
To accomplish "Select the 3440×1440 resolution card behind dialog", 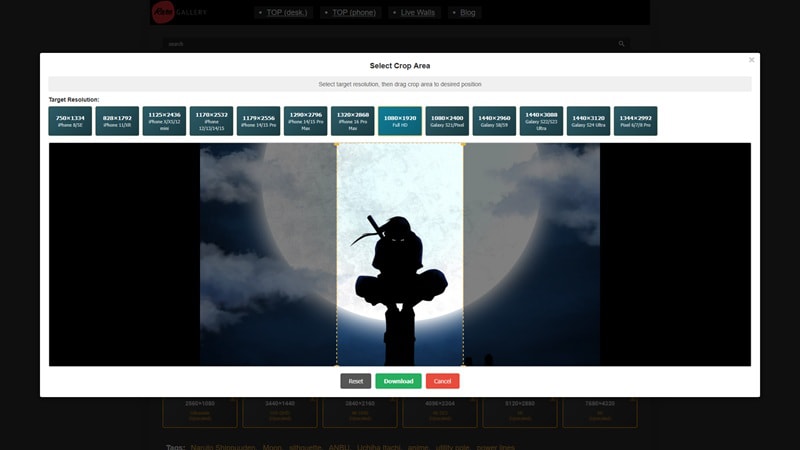I will 280,411.
